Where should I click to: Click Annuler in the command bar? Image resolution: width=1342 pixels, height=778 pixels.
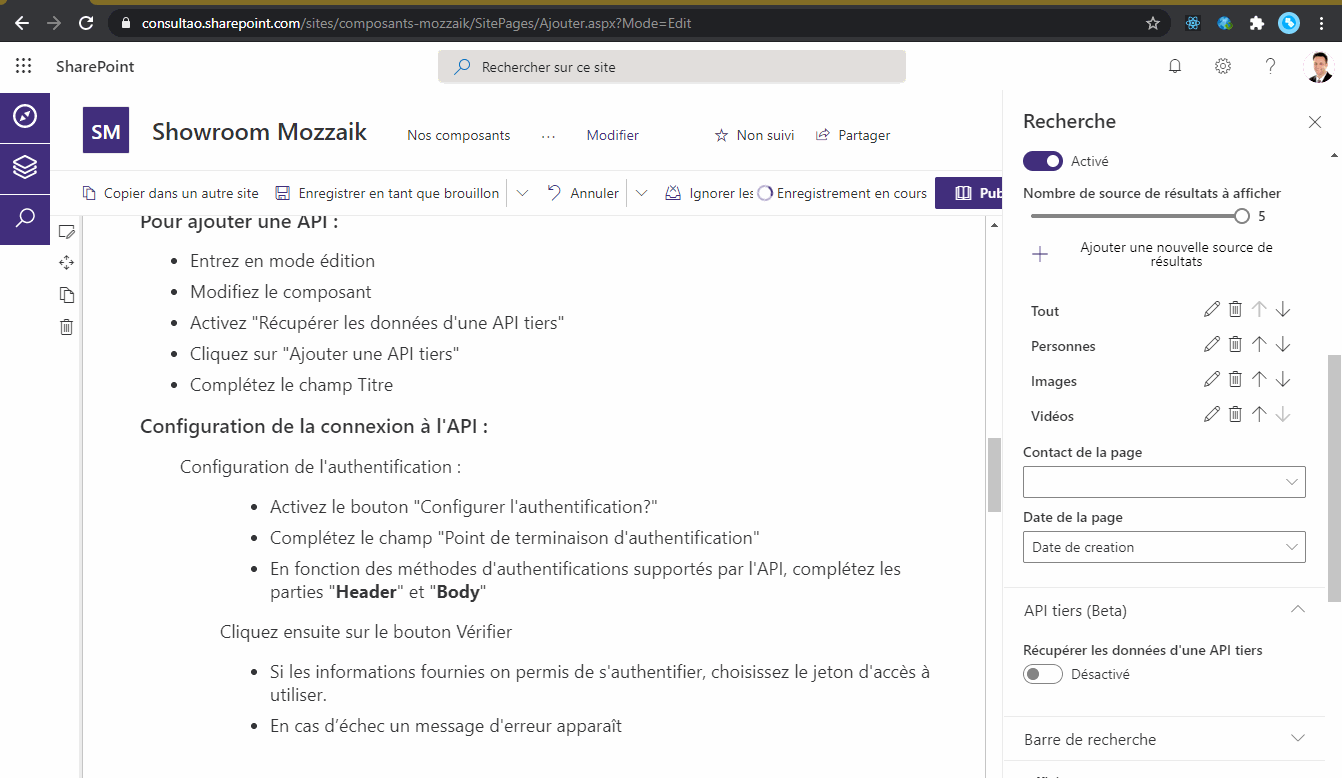[x=584, y=193]
